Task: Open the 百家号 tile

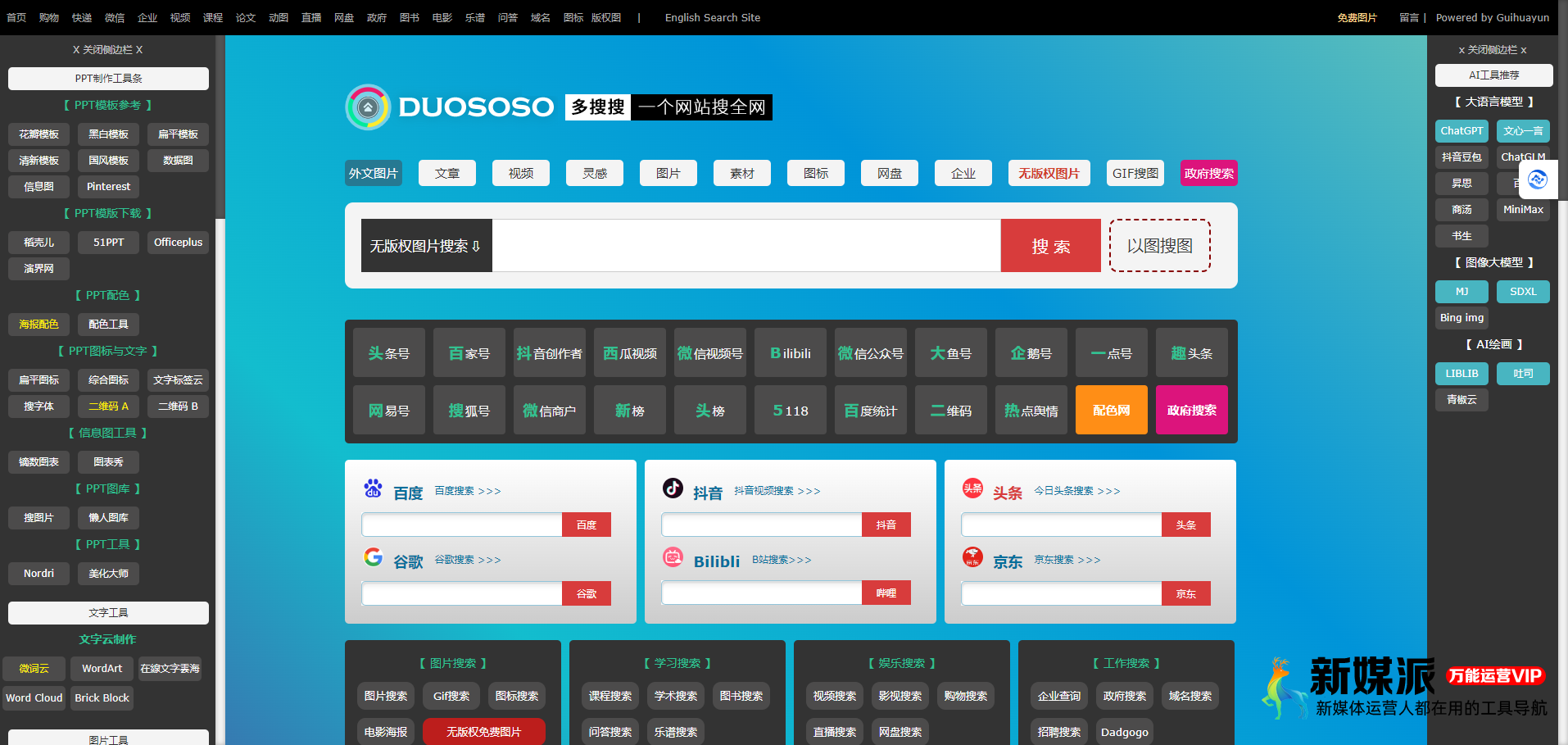Action: click(x=469, y=352)
